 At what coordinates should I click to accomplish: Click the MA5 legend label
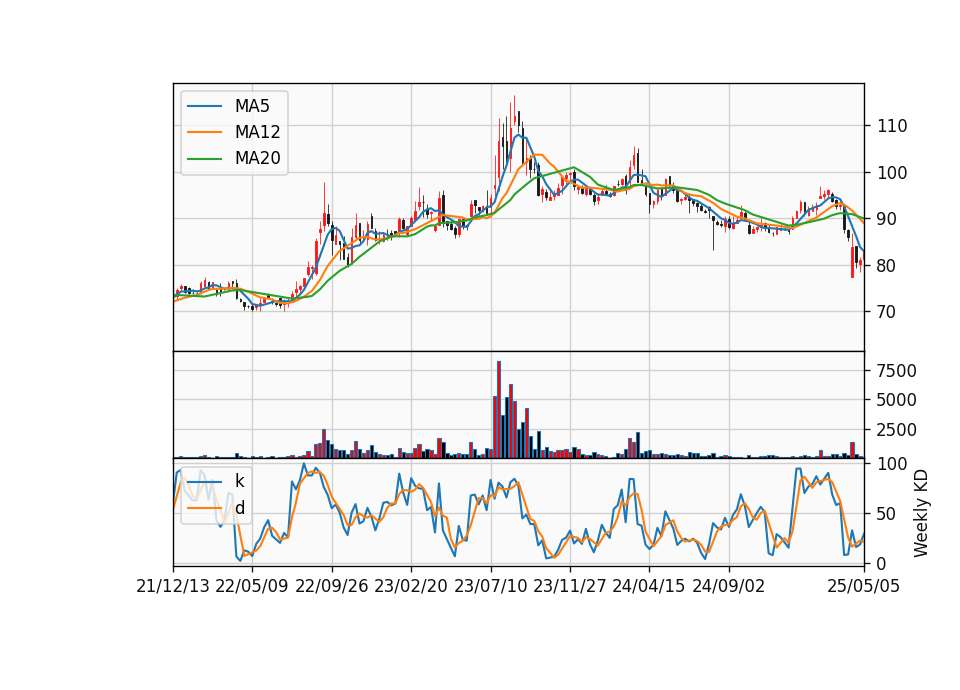click(x=252, y=106)
